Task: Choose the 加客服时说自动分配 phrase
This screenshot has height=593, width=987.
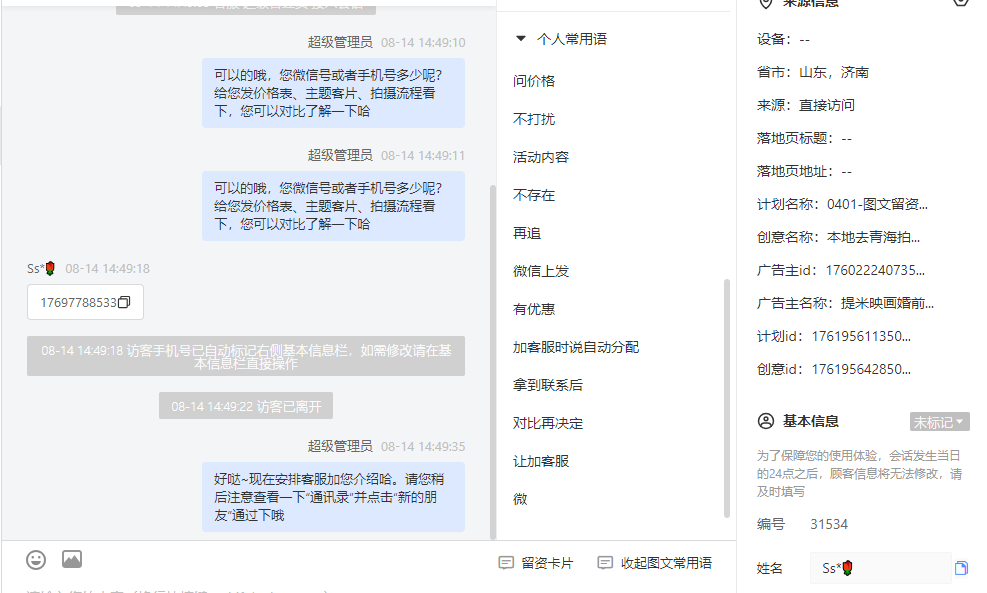Action: click(x=576, y=347)
